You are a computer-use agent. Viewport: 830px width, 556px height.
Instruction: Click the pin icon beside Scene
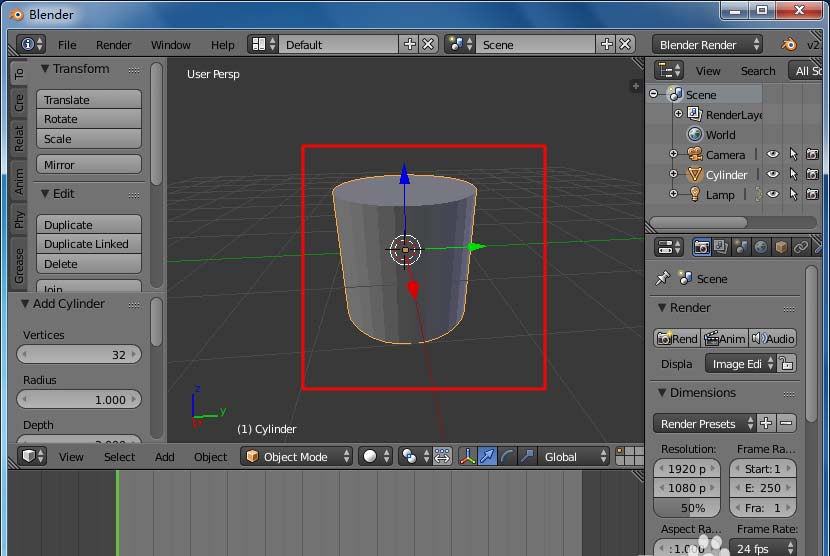click(x=662, y=278)
